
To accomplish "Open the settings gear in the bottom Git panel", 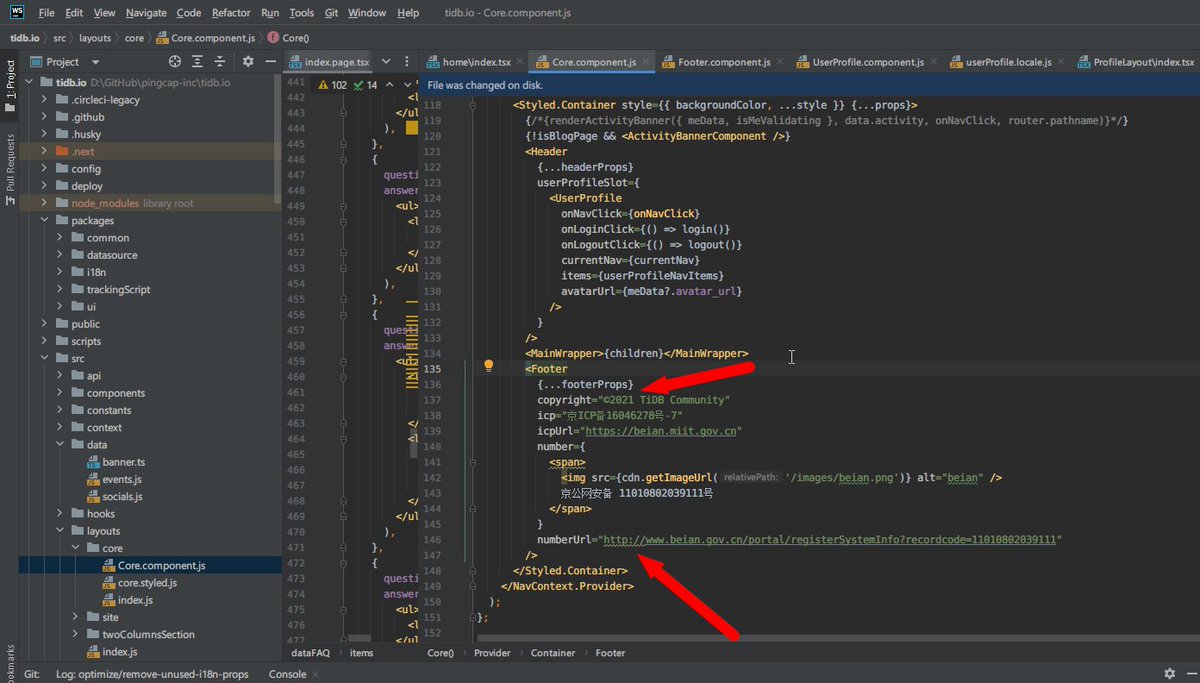I will (x=1169, y=674).
